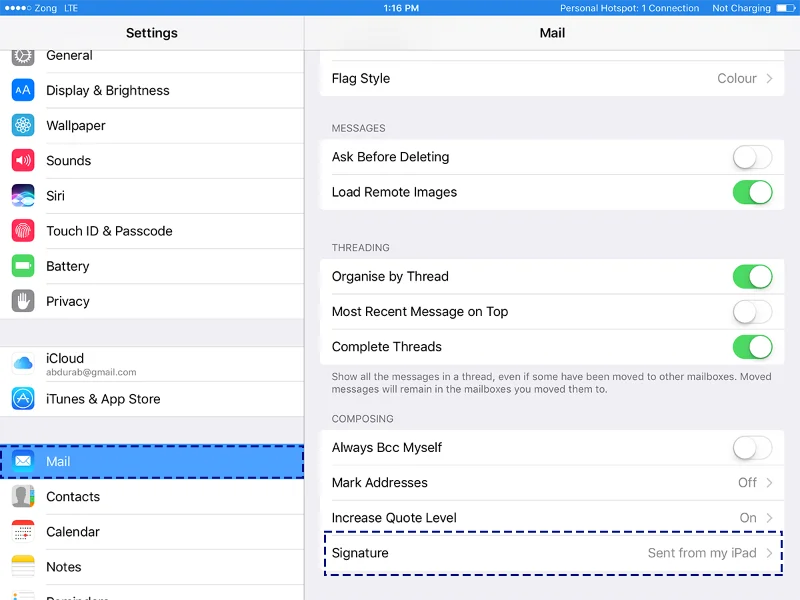Tap the Privacy hand icon
This screenshot has height=600, width=800.
[x=23, y=301]
